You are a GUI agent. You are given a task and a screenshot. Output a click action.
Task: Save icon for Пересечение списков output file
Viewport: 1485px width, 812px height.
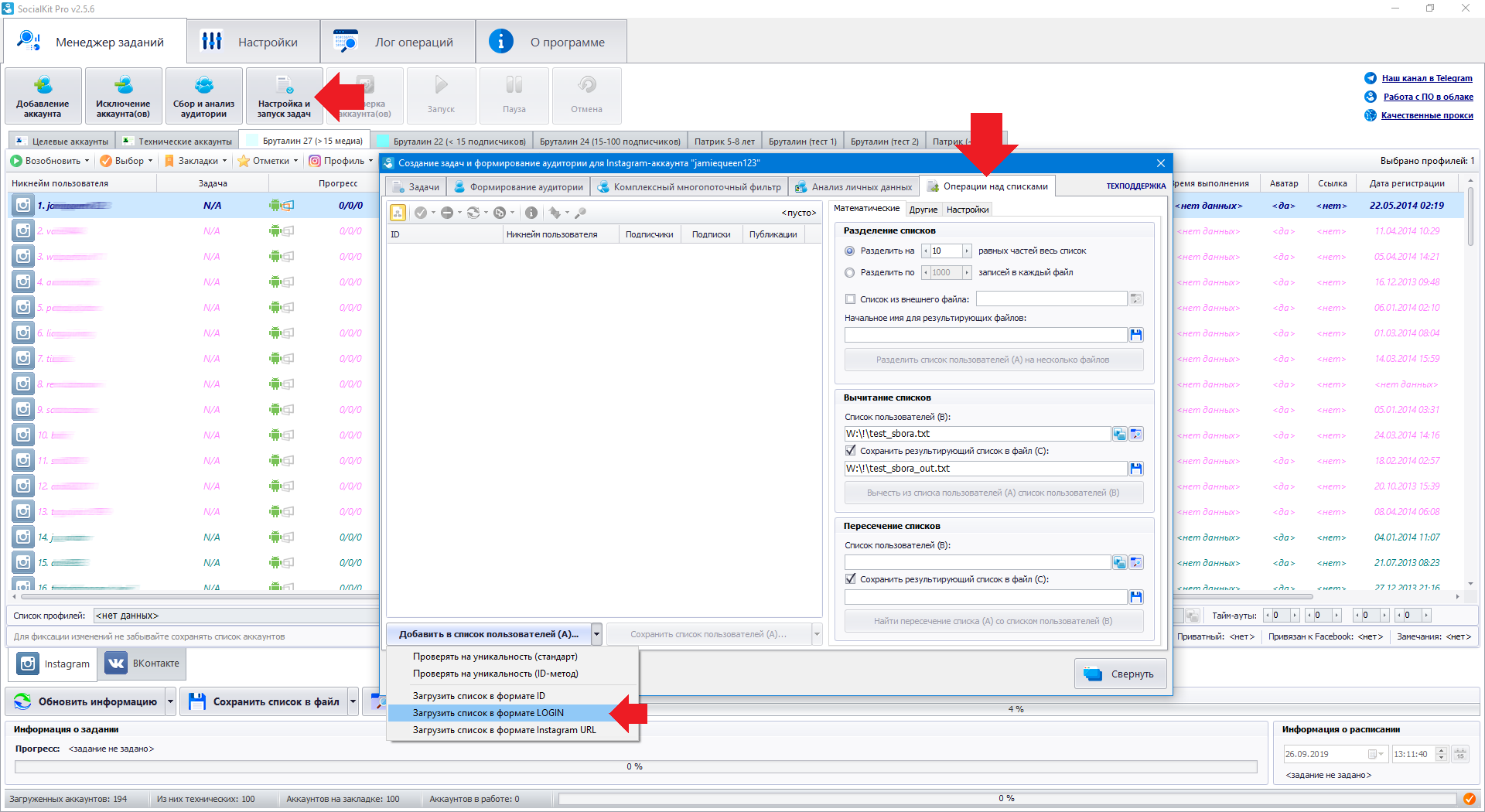pyautogui.click(x=1136, y=597)
